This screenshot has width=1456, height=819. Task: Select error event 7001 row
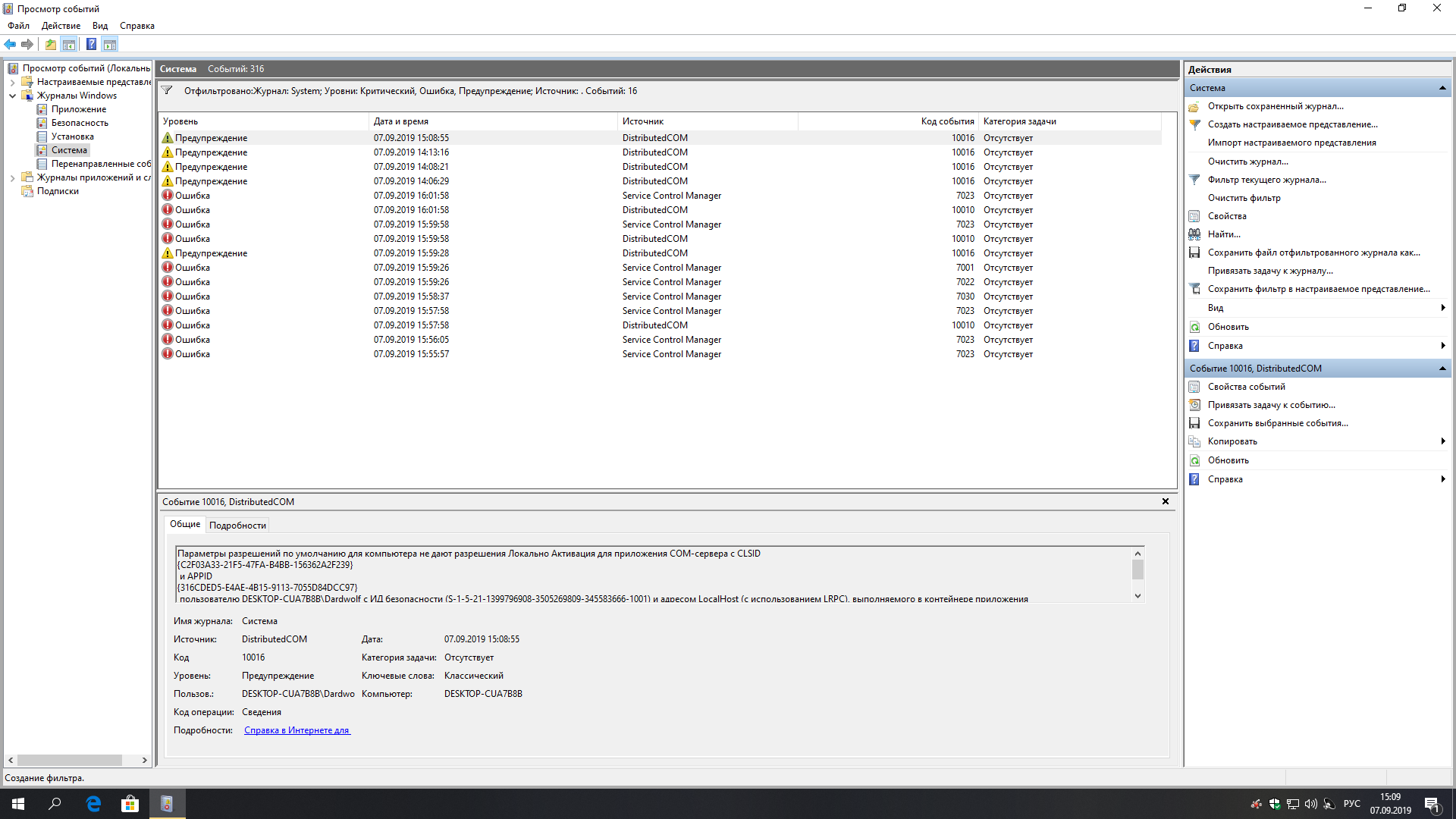click(x=660, y=268)
